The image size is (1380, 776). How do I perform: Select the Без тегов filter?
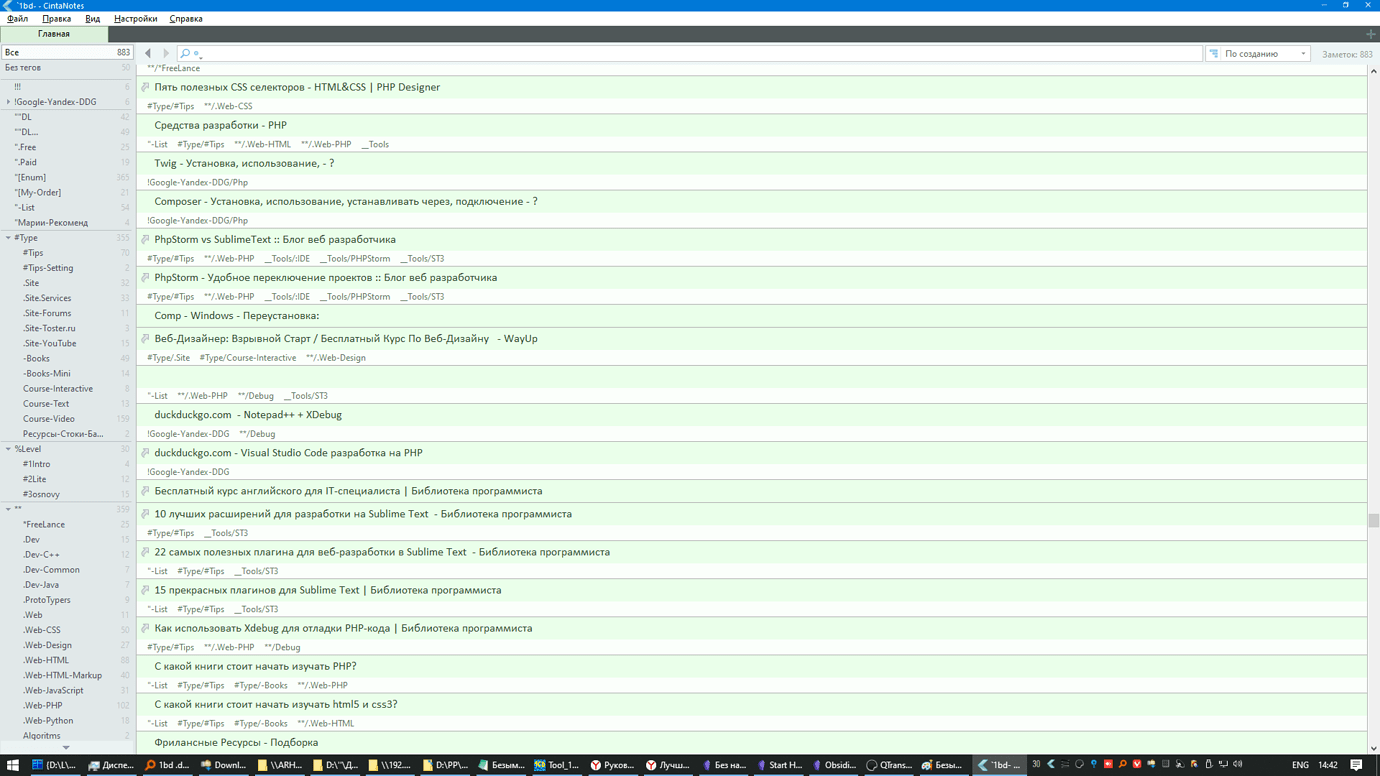[x=23, y=68]
